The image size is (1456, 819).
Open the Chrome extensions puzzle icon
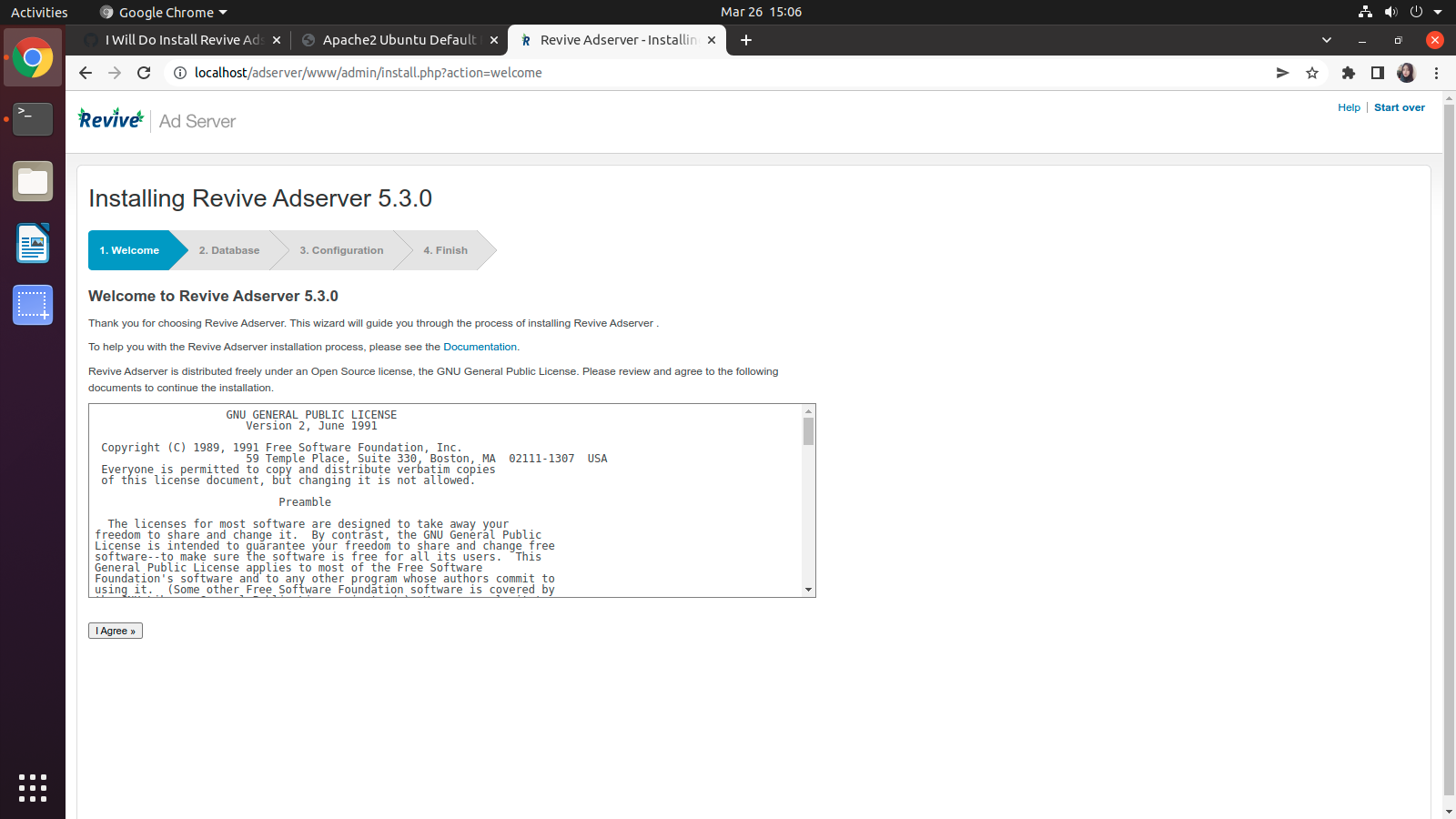(x=1349, y=73)
